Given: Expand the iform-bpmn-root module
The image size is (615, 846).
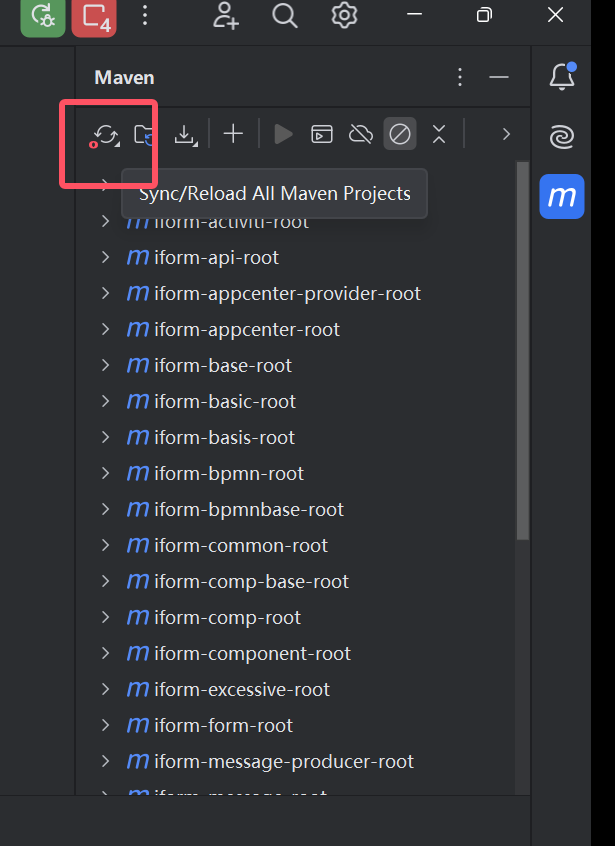Looking at the screenshot, I should pyautogui.click(x=105, y=474).
